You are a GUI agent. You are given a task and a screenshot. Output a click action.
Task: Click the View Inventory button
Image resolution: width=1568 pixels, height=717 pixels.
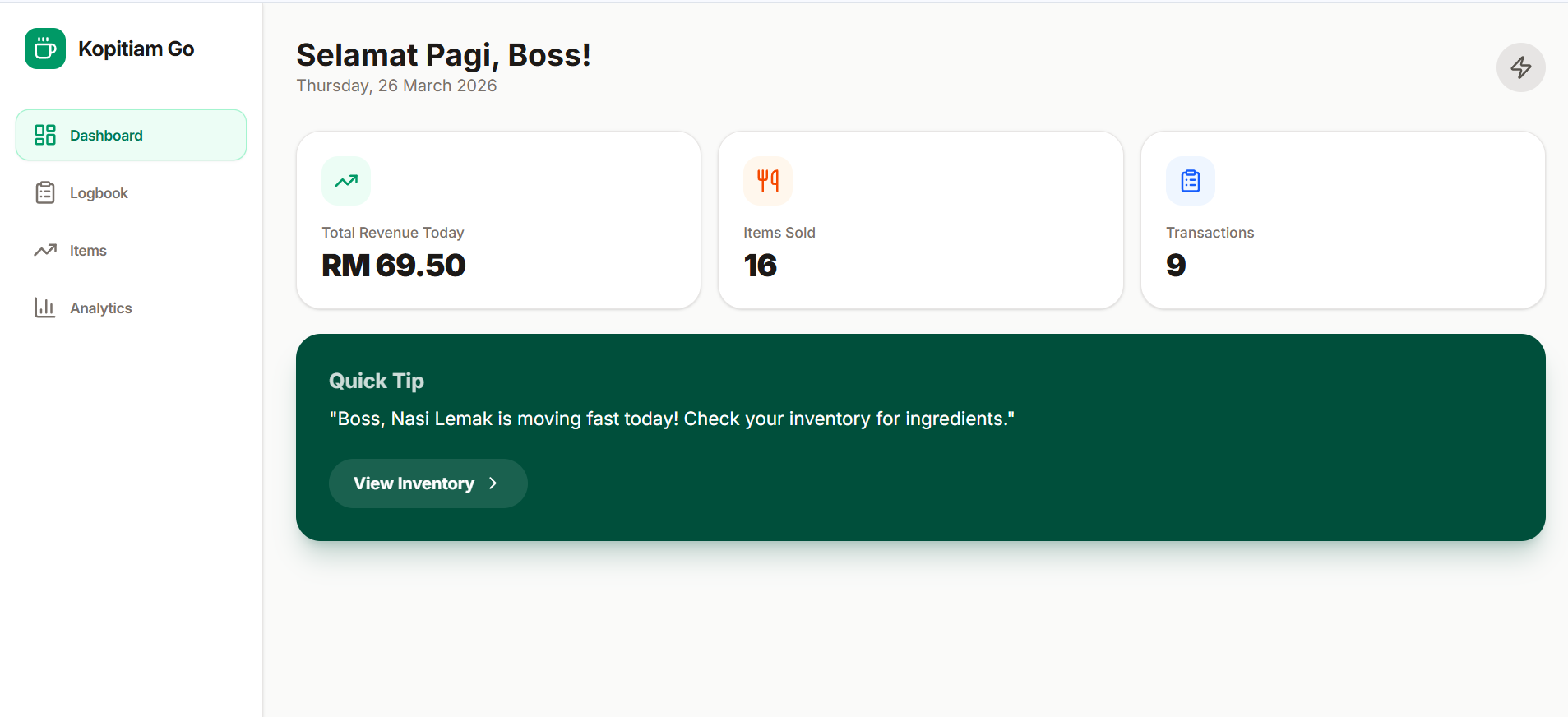[428, 483]
